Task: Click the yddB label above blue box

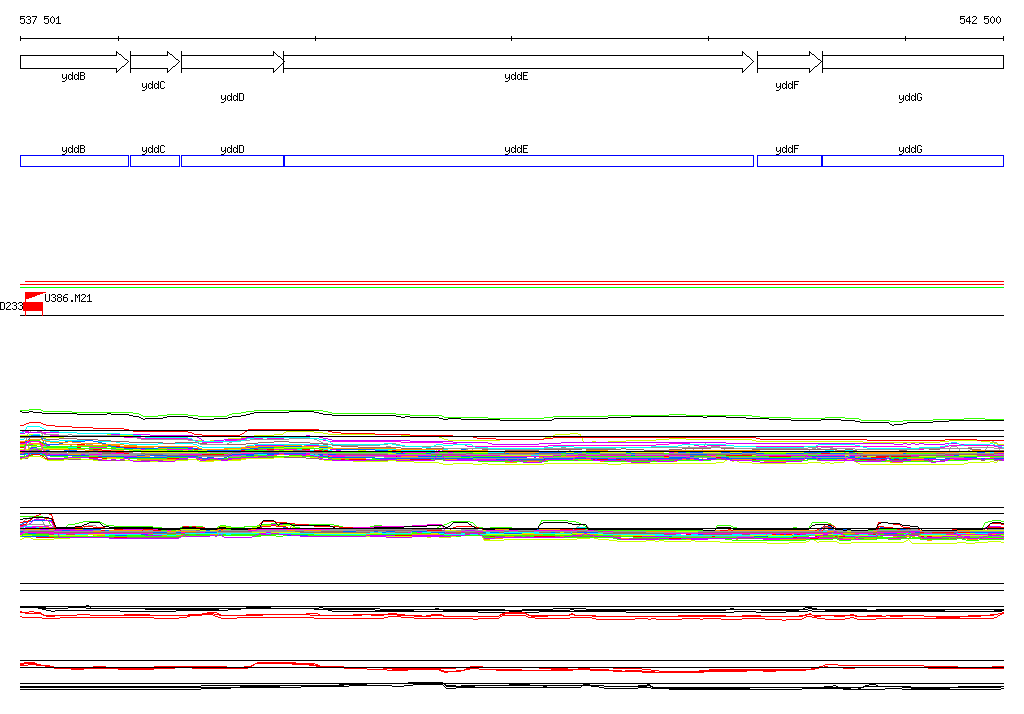Action: [x=73, y=150]
